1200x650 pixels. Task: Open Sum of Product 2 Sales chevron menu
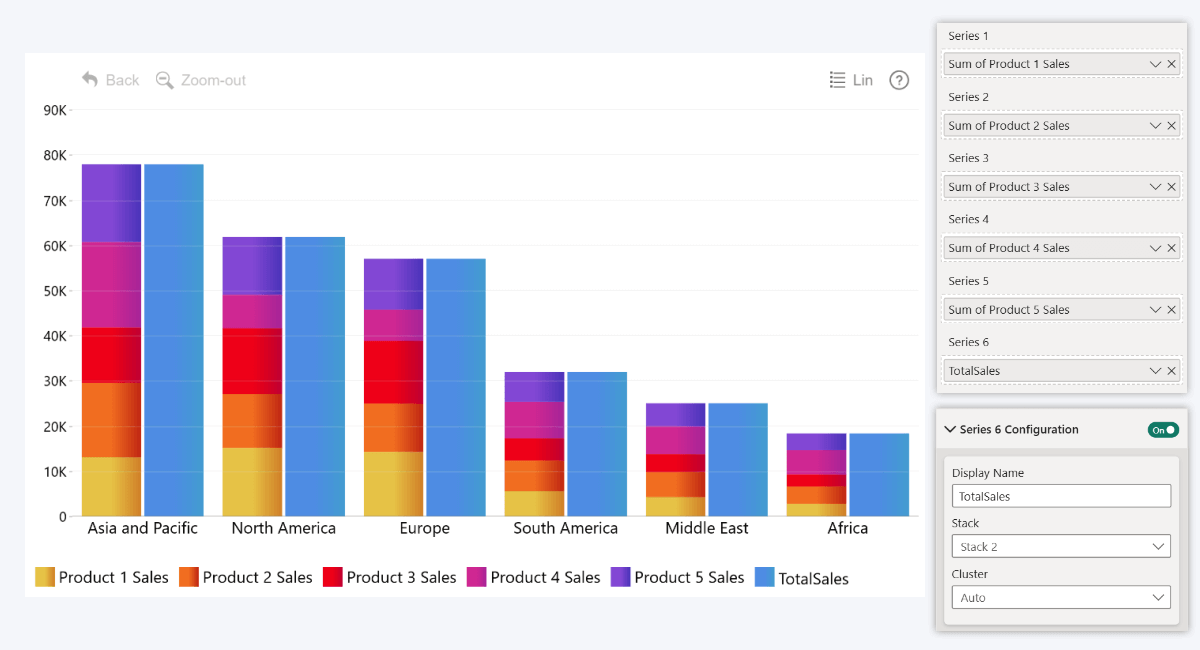(1155, 126)
